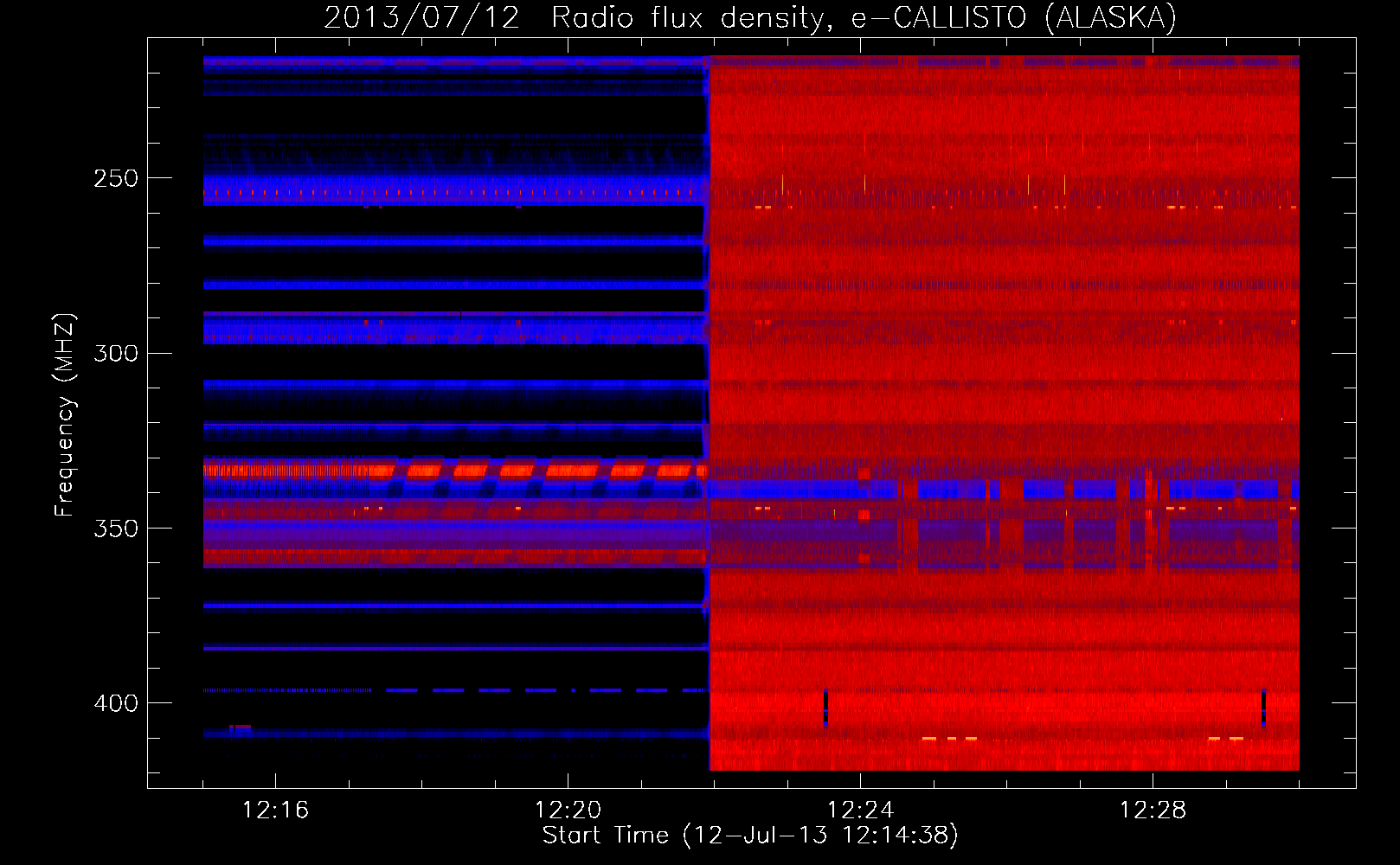Click the 350 frequency tick label
Screen dimensions: 1400x865
click(116, 528)
